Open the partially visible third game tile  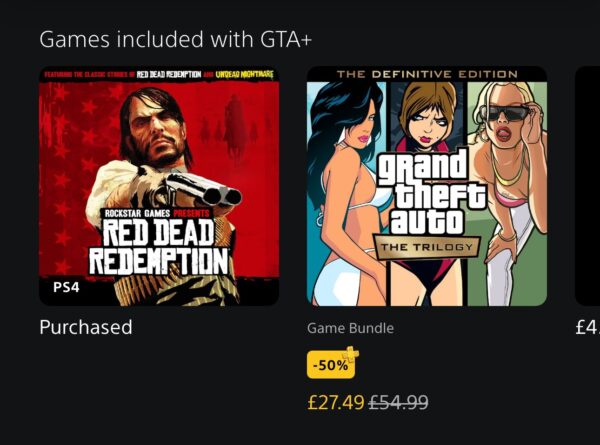587,186
